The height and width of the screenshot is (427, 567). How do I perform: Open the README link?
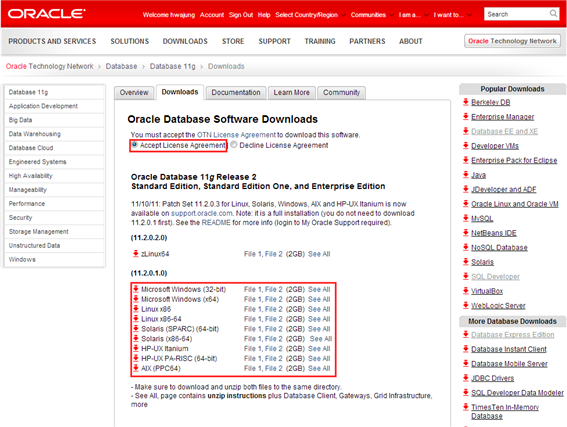[216, 222]
